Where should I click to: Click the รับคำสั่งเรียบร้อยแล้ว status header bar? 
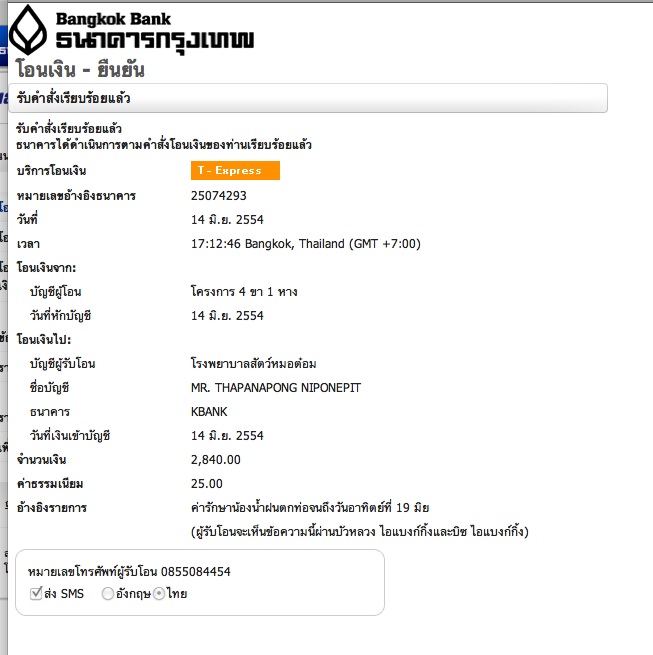308,98
